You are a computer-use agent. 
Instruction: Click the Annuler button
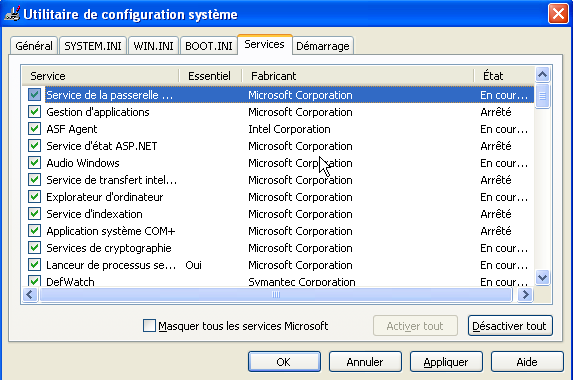tap(365, 362)
